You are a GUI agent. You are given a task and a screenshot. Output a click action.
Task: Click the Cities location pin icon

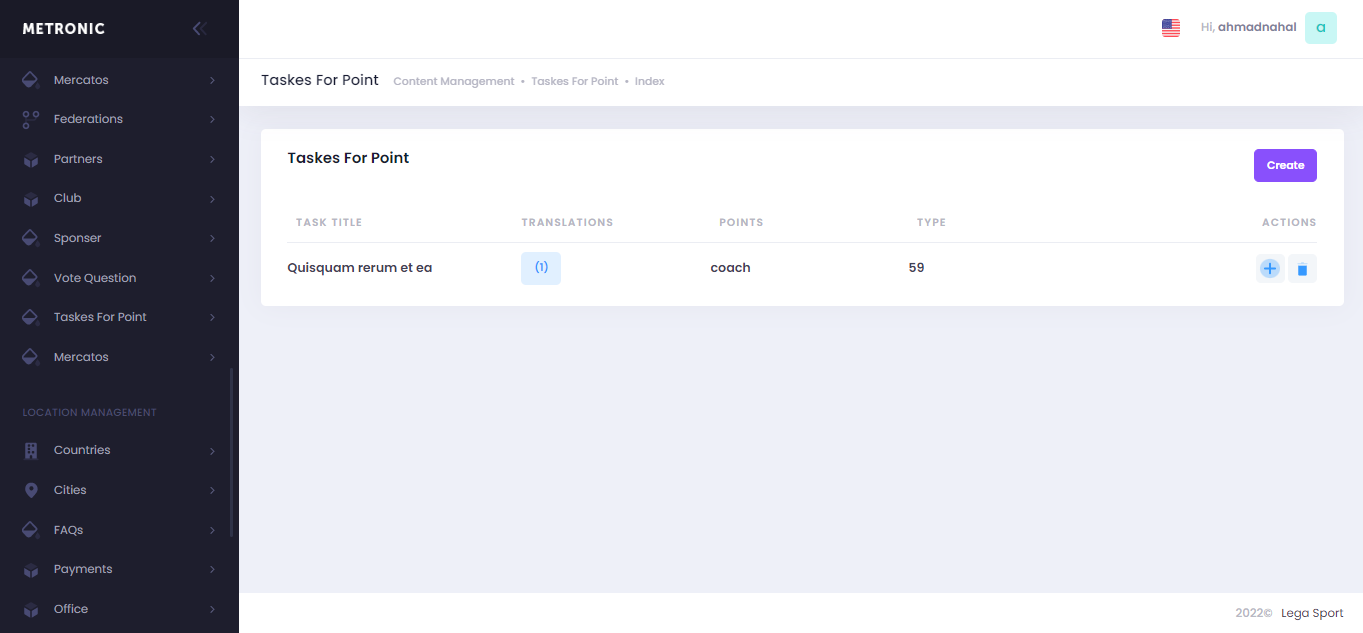coord(31,490)
